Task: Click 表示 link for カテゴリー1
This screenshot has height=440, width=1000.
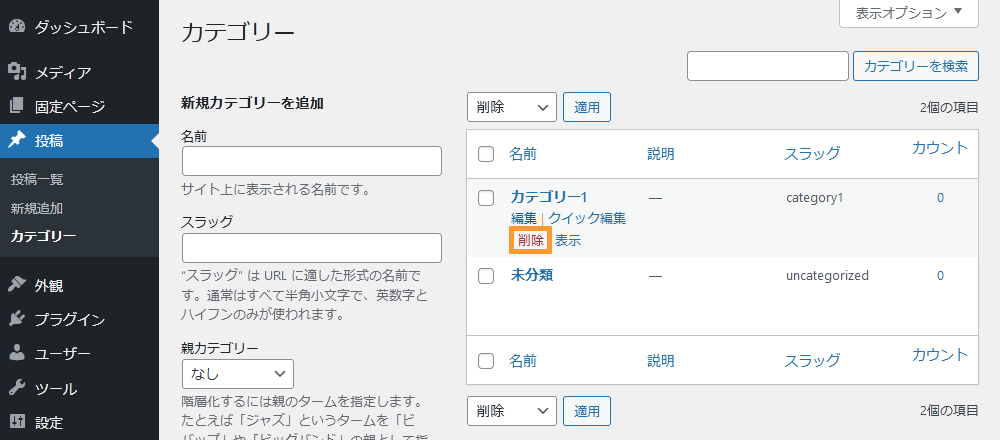Action: pyautogui.click(x=568, y=240)
